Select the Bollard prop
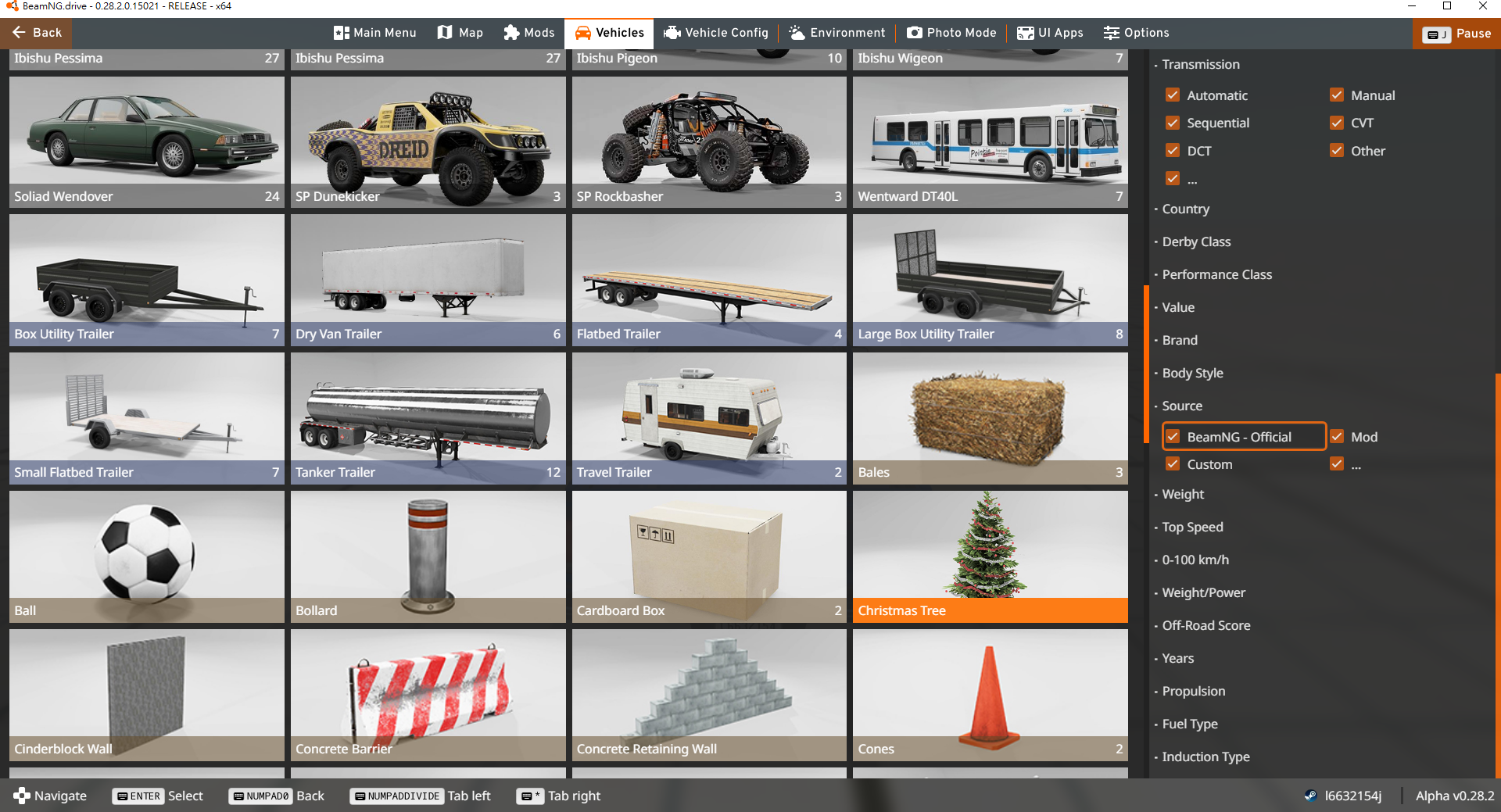This screenshot has width=1501, height=812. coord(428,556)
